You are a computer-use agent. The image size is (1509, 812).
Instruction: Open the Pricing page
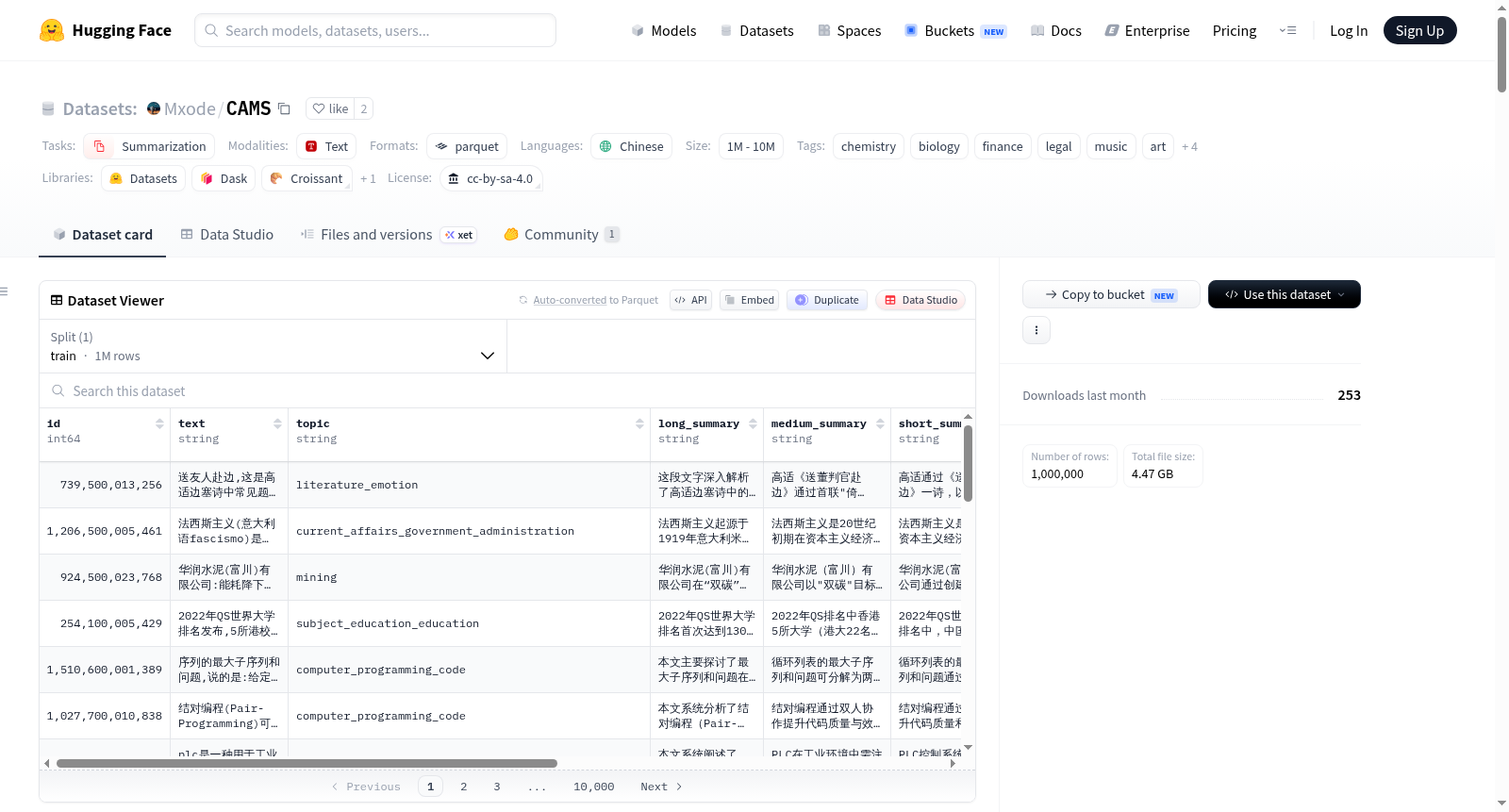pos(1235,30)
